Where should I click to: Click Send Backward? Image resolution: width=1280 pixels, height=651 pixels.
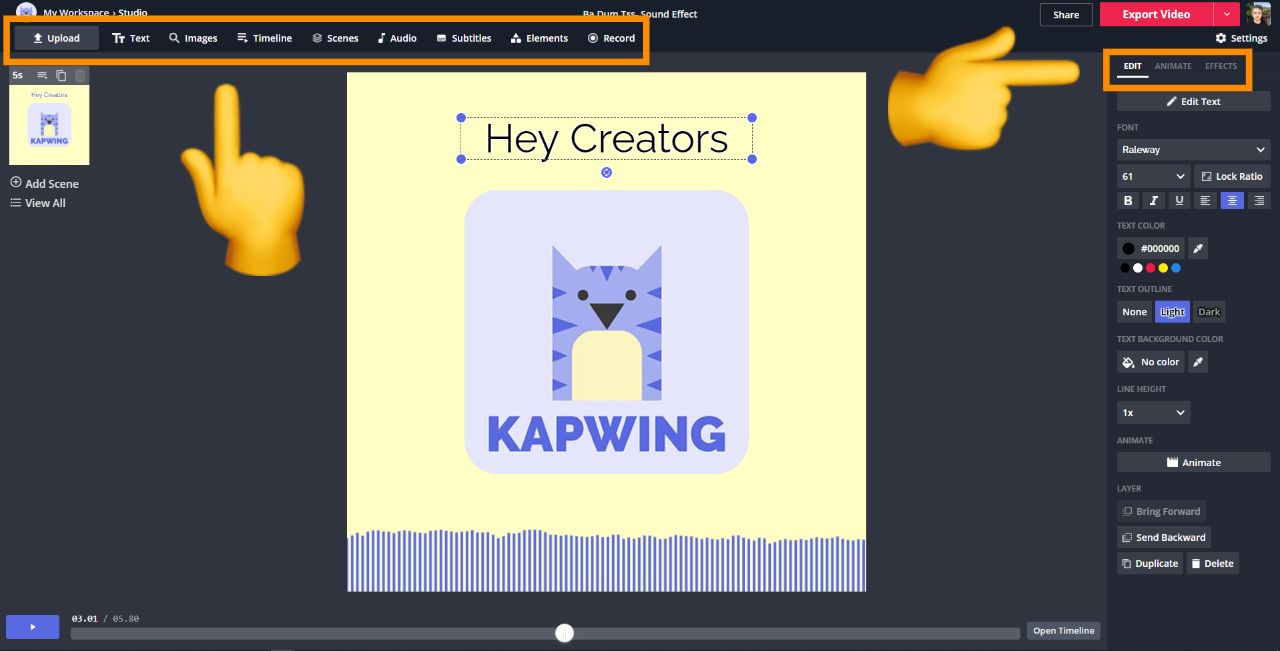1163,537
